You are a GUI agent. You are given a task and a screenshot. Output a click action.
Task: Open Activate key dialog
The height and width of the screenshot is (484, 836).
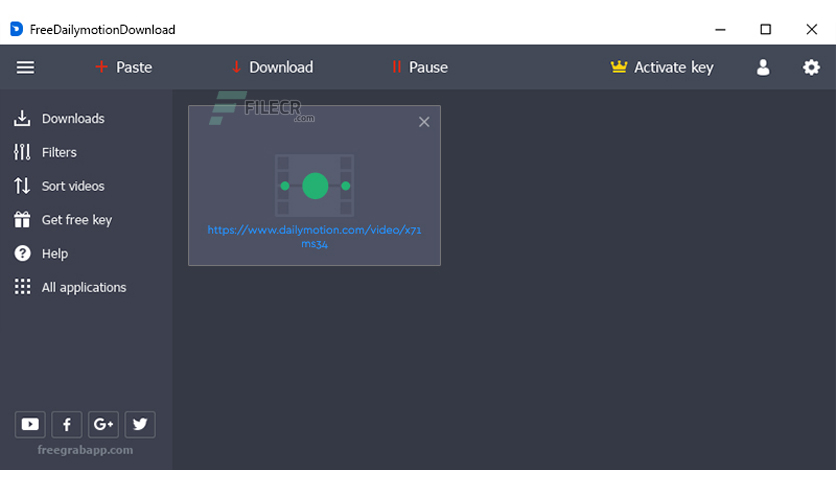coord(662,67)
